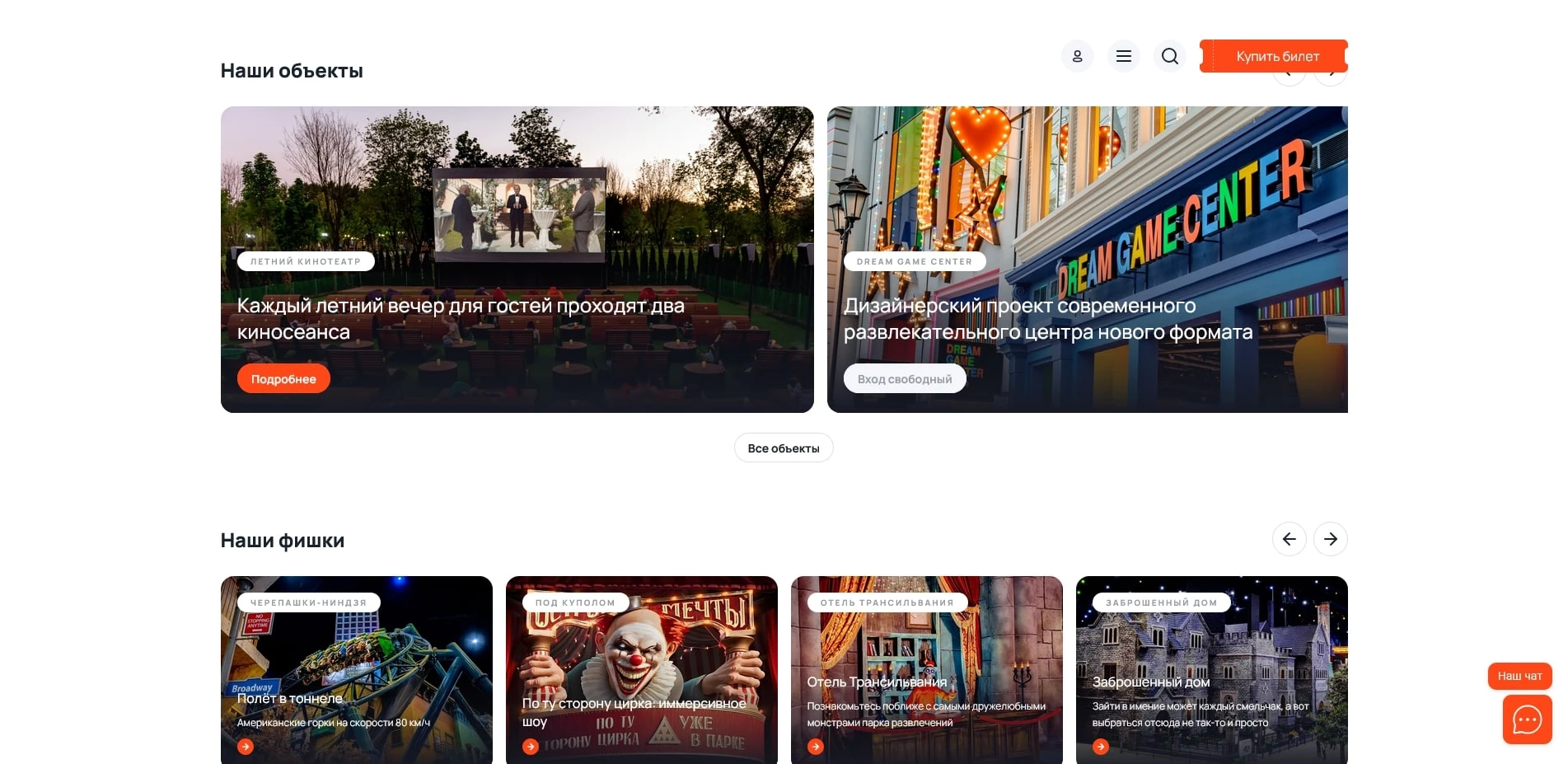
Task: Click orange arrow on Заброшенный дом card
Action: tap(1101, 747)
